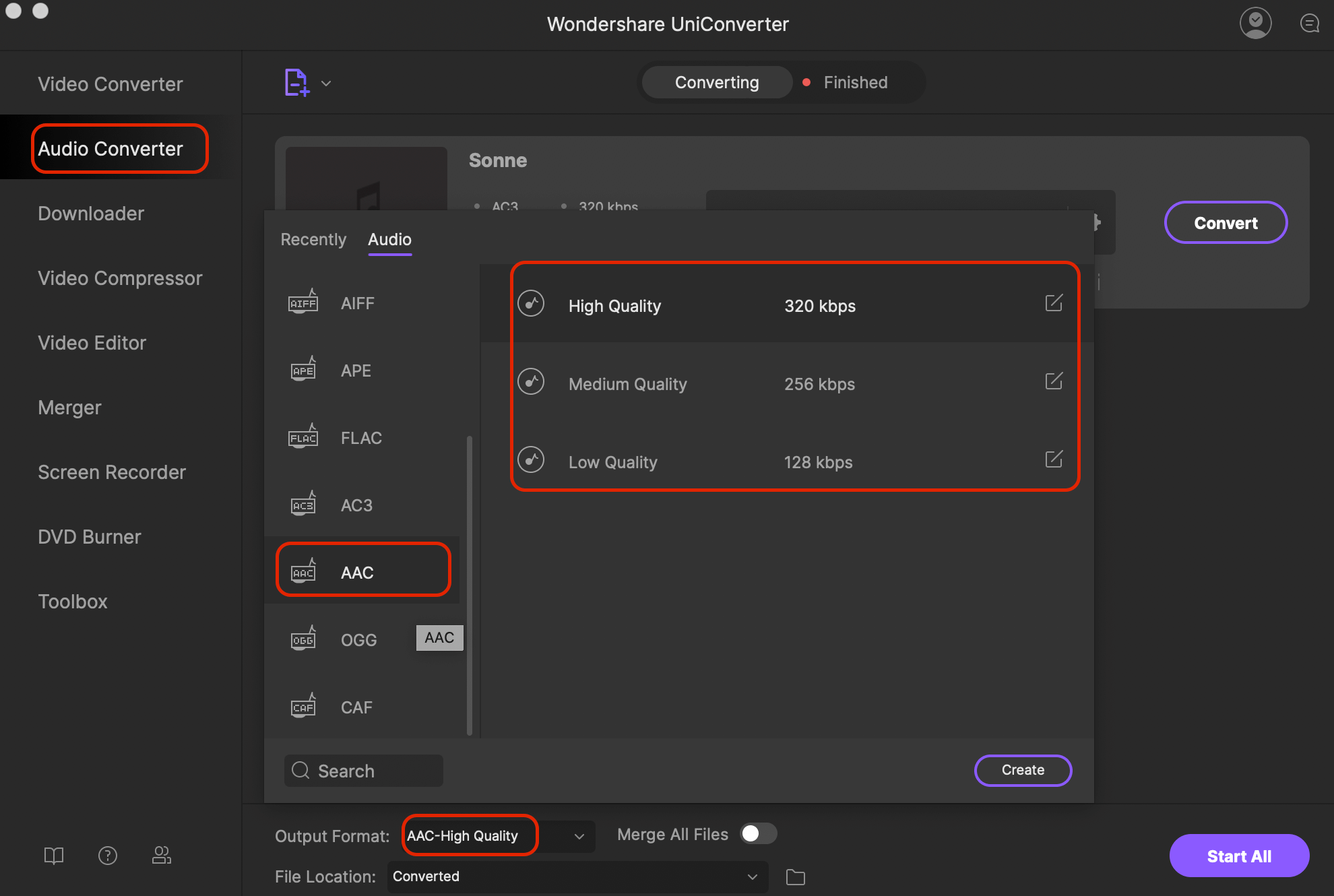Click the CAF format icon
Screen dimensions: 1334x896
[x=303, y=707]
